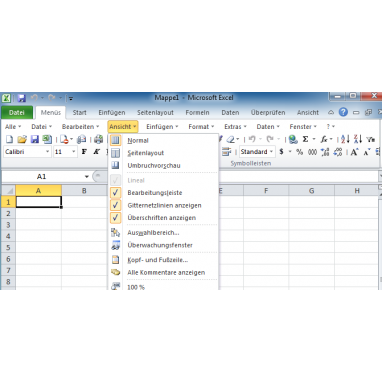
Task: Select the 100 % zoom menu entry
Action: point(163,286)
